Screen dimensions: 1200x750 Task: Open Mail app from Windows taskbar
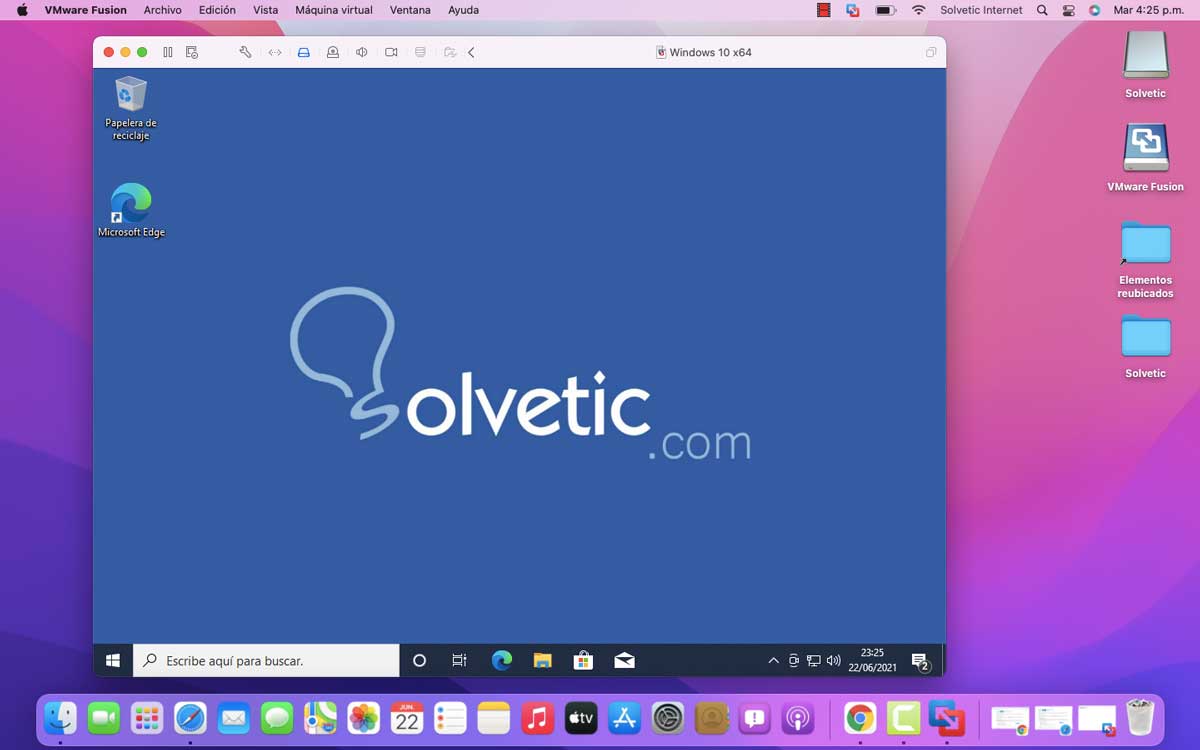(x=624, y=660)
